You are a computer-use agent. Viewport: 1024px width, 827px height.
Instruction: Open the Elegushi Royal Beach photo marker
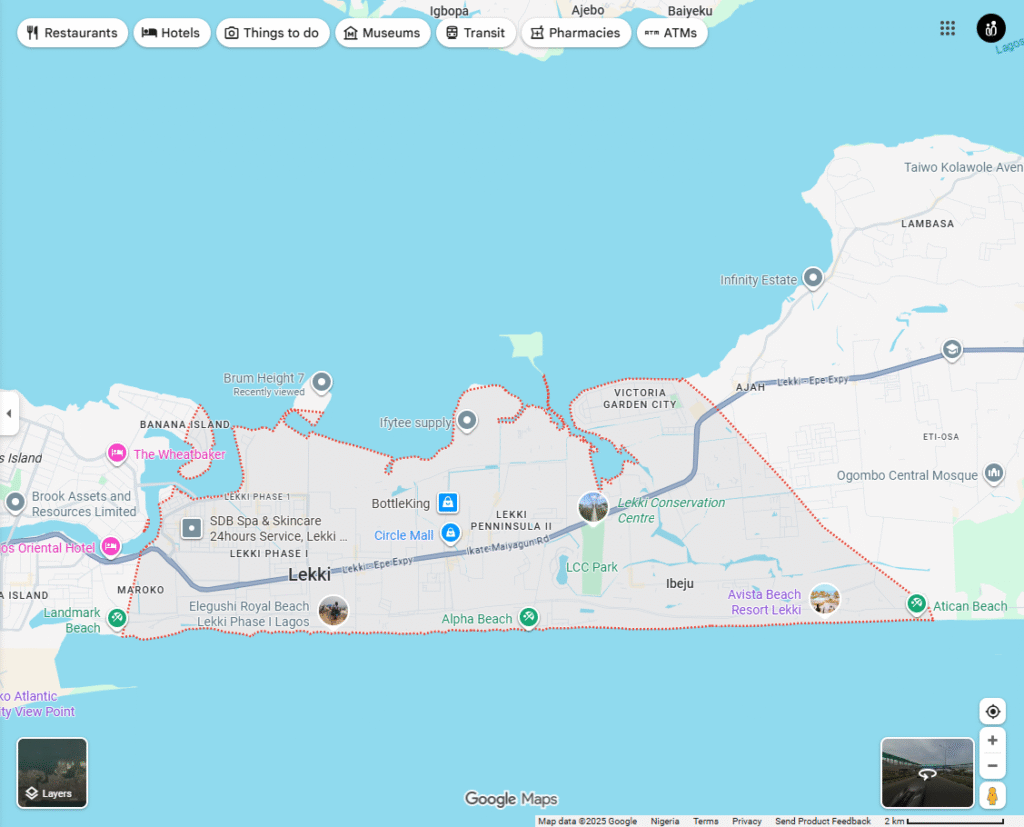(333, 611)
